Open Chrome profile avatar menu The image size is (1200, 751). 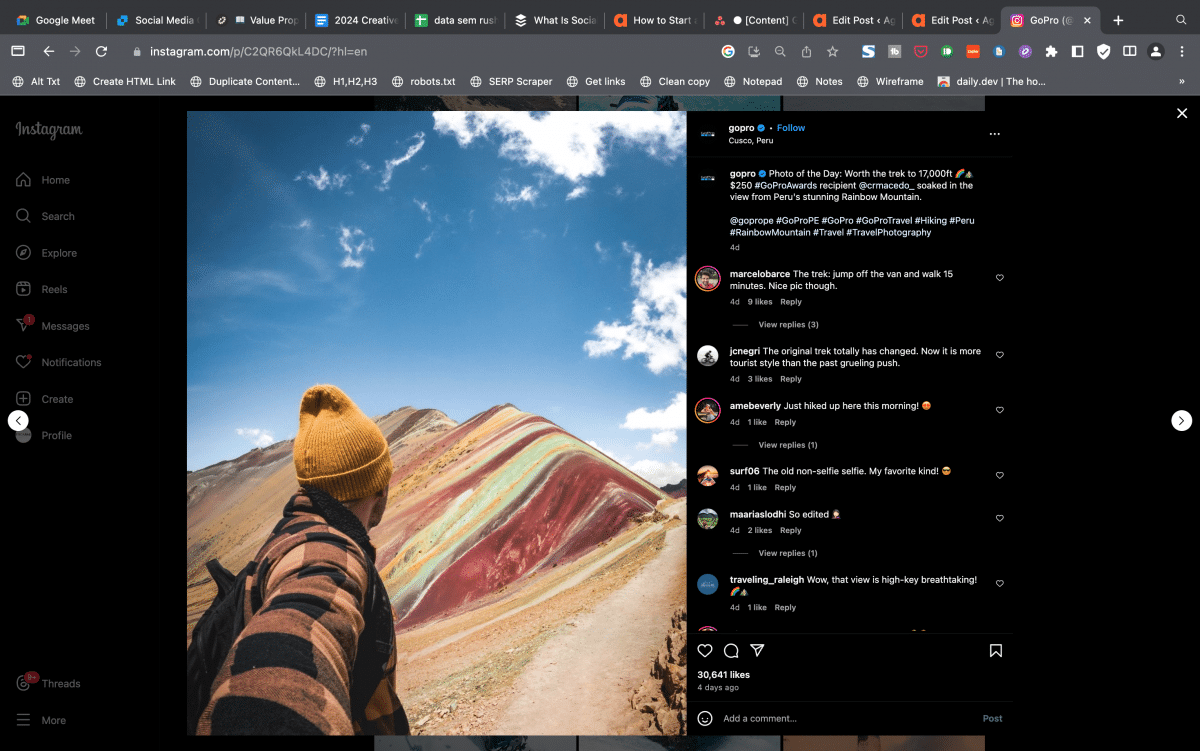[x=1156, y=51]
